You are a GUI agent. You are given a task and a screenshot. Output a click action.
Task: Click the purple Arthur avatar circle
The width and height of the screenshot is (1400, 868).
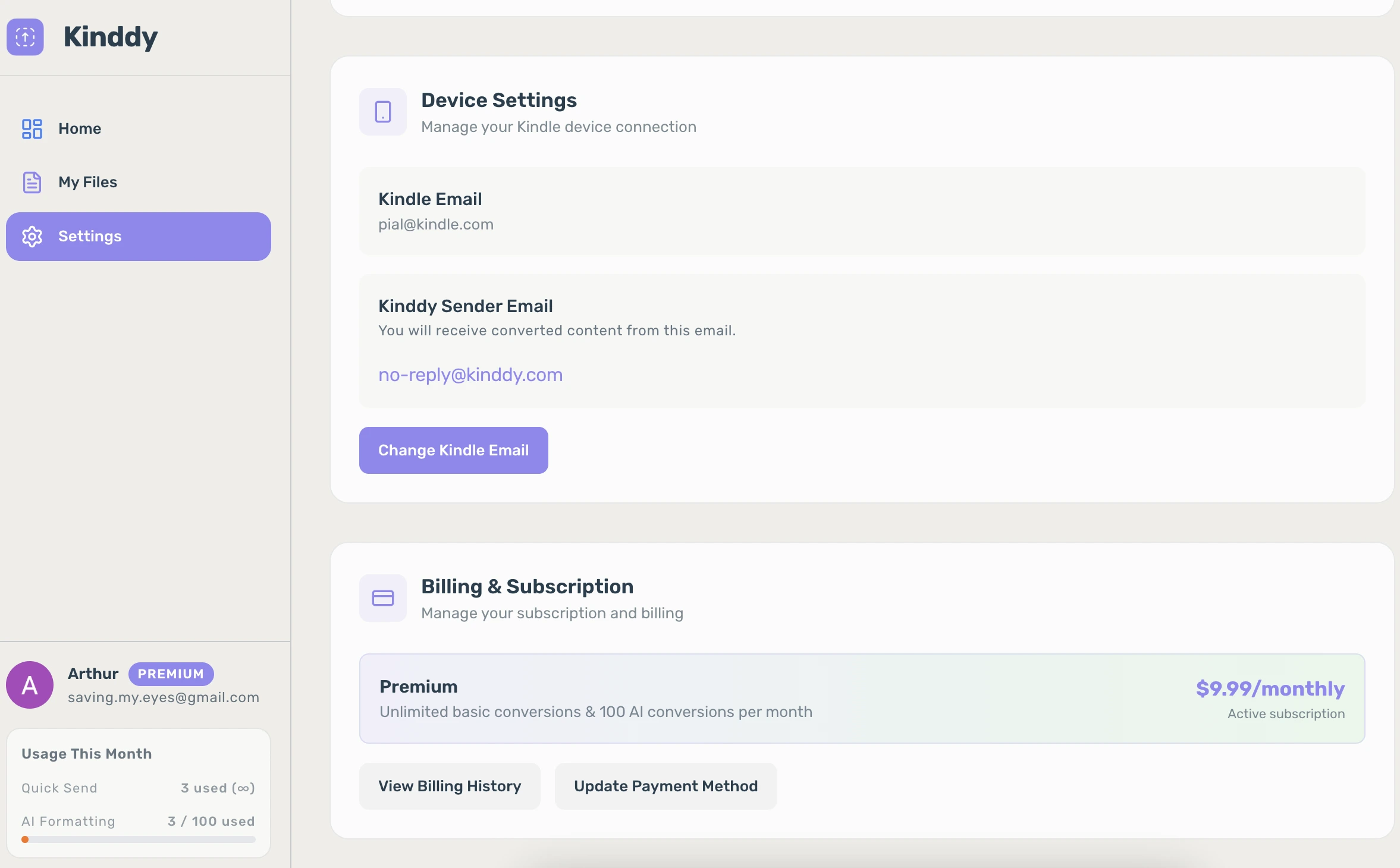(30, 685)
